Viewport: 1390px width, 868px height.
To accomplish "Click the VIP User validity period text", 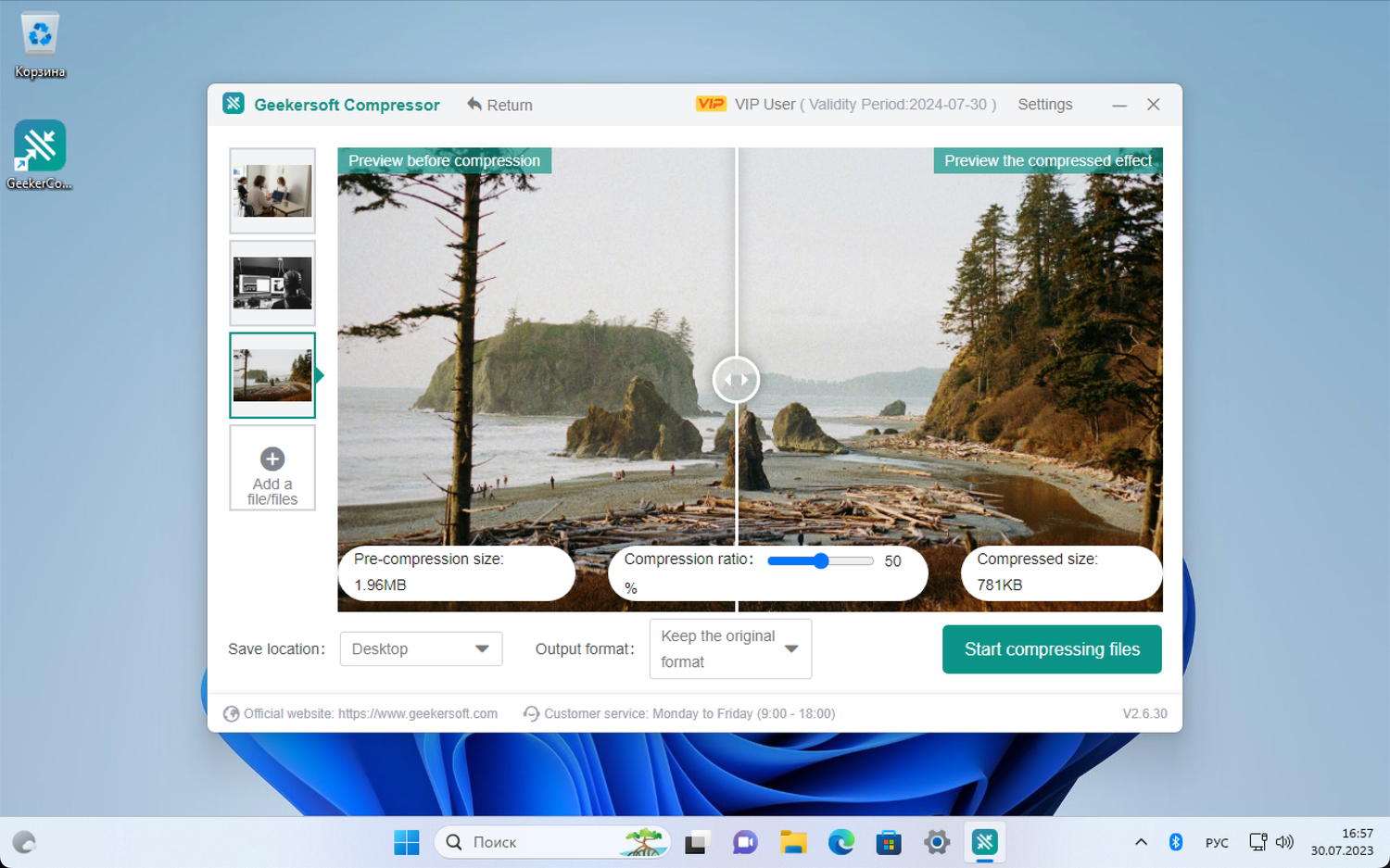I will coord(866,105).
